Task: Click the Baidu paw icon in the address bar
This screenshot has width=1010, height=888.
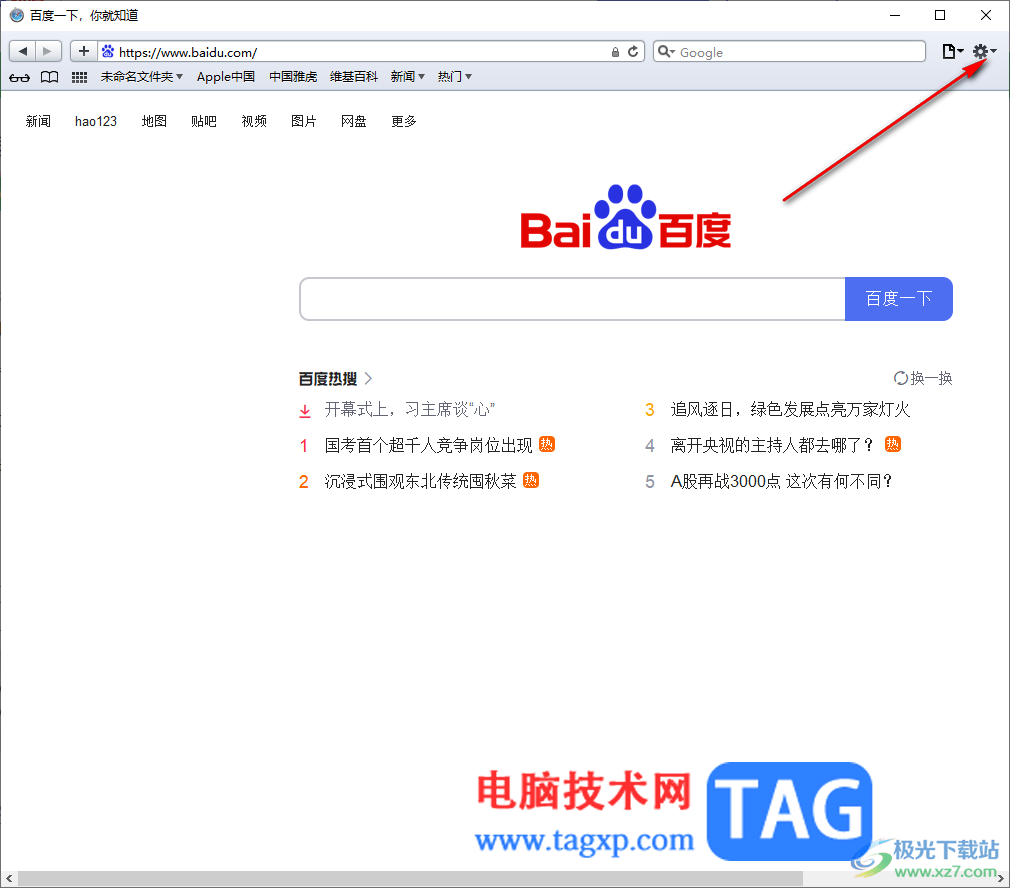Action: (108, 50)
